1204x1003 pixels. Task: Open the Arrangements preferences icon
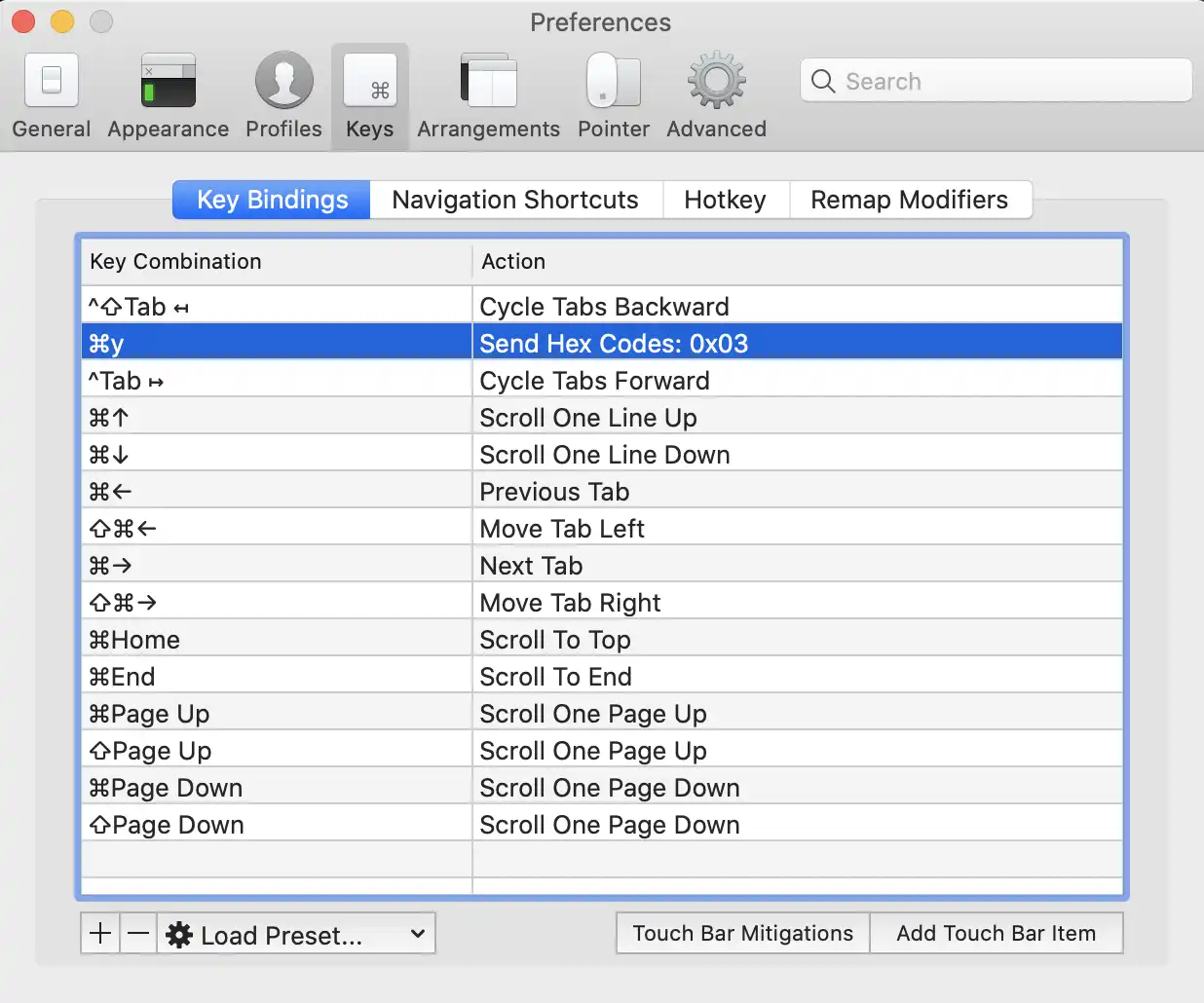click(x=489, y=80)
